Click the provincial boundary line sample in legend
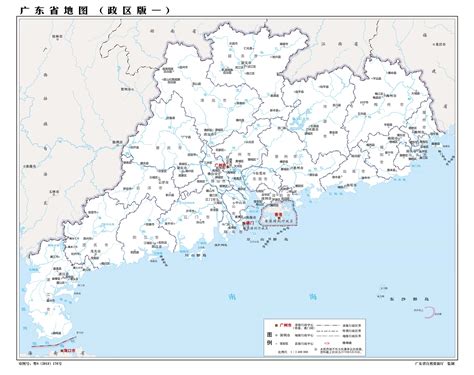474x375 pixels. tap(328, 325)
